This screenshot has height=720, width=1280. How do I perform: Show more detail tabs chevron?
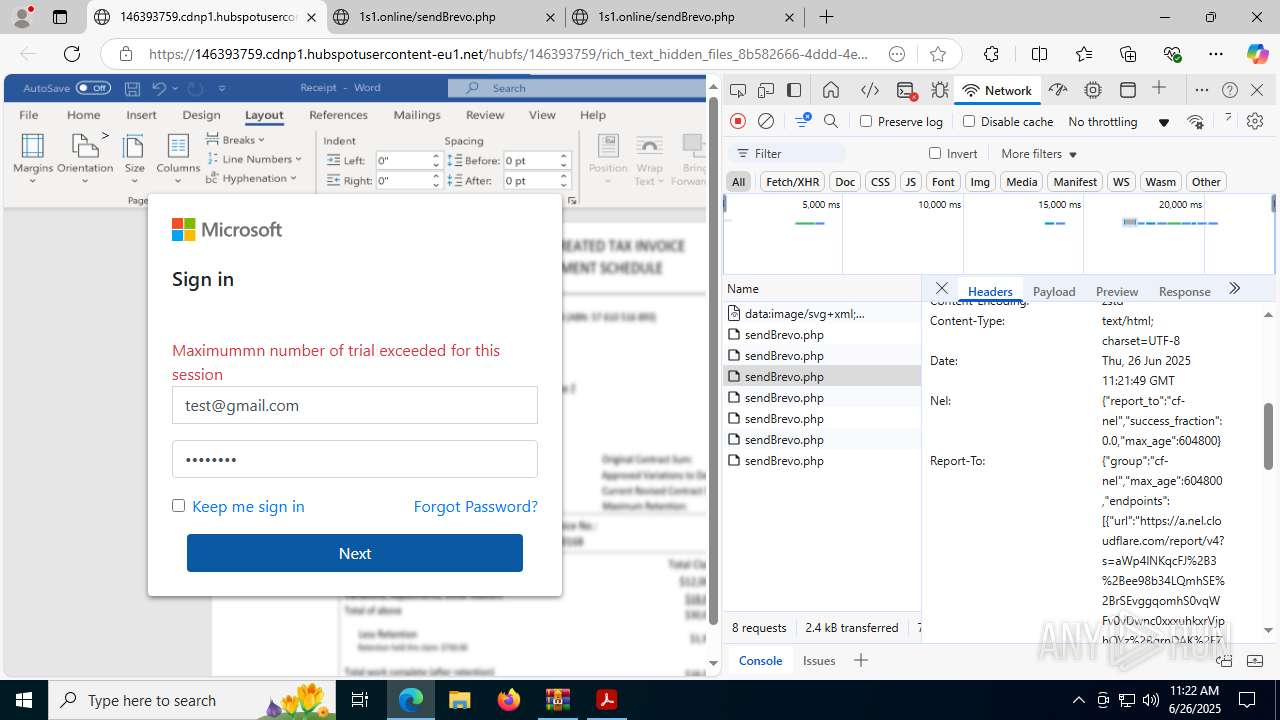tap(1234, 289)
